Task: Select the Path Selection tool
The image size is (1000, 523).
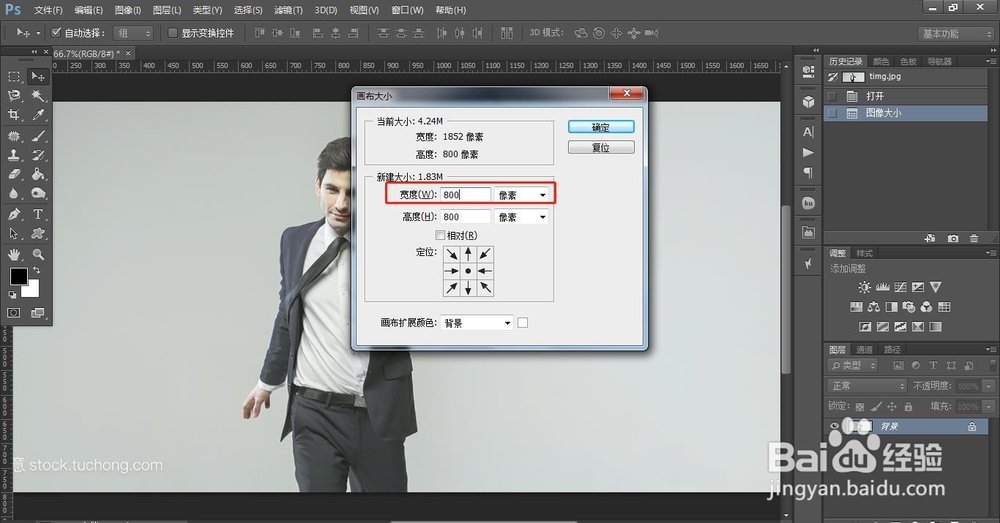Action: pos(13,233)
